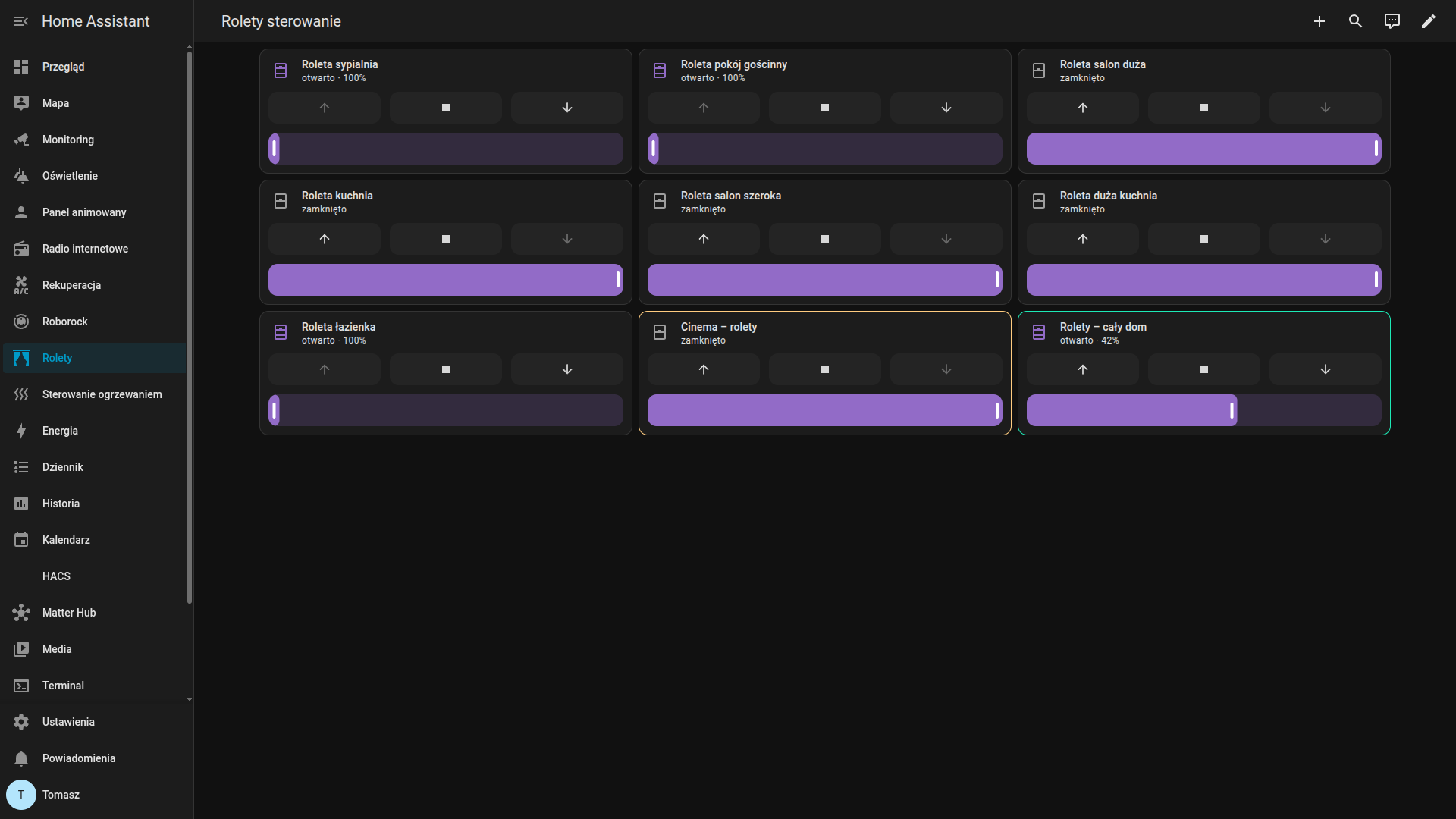Click the Roleta salon szeroka position slider
Viewport: 1456px width, 819px height.
(x=825, y=280)
